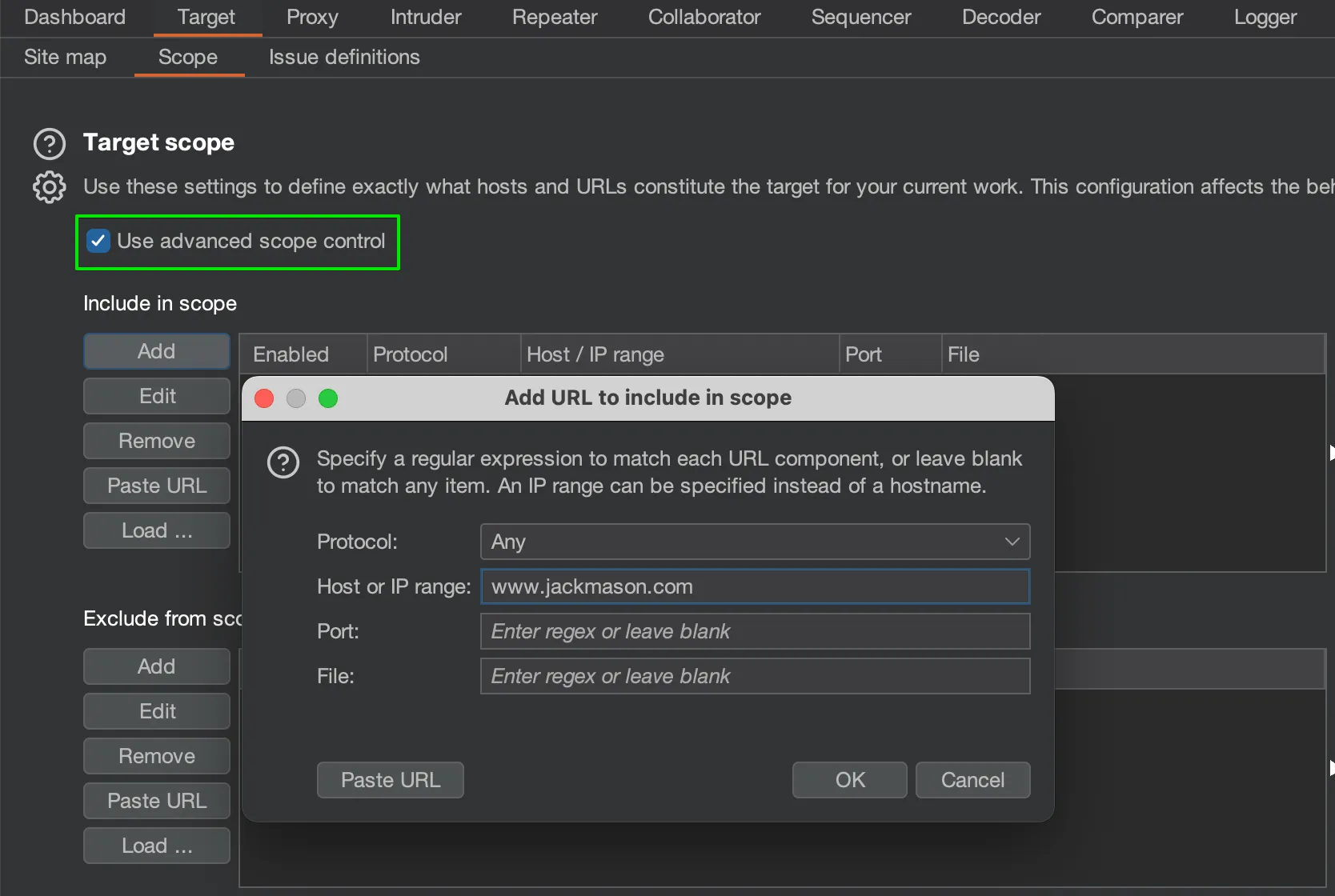The image size is (1335, 896).
Task: Click the Port regex input field
Action: [755, 631]
